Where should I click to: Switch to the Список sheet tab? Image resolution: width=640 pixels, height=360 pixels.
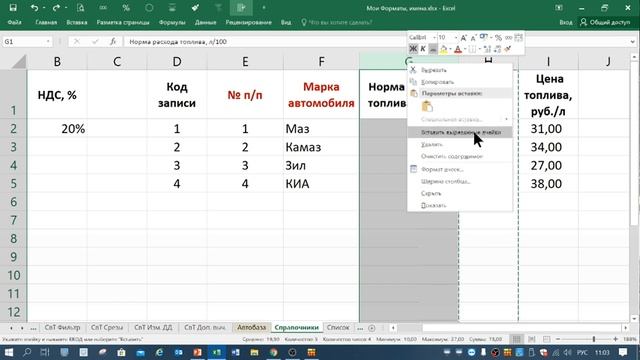(x=338, y=327)
